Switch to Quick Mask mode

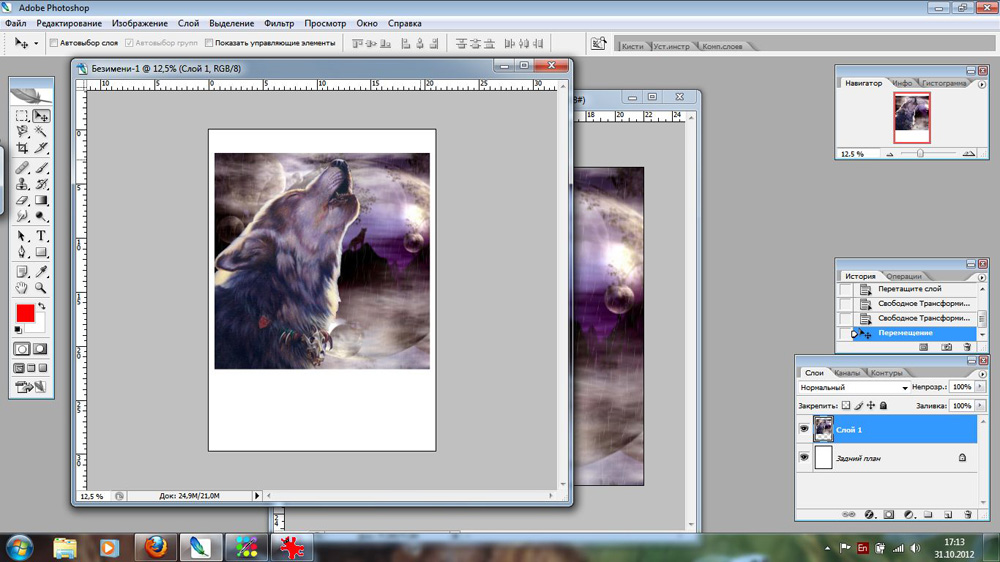[x=40, y=349]
